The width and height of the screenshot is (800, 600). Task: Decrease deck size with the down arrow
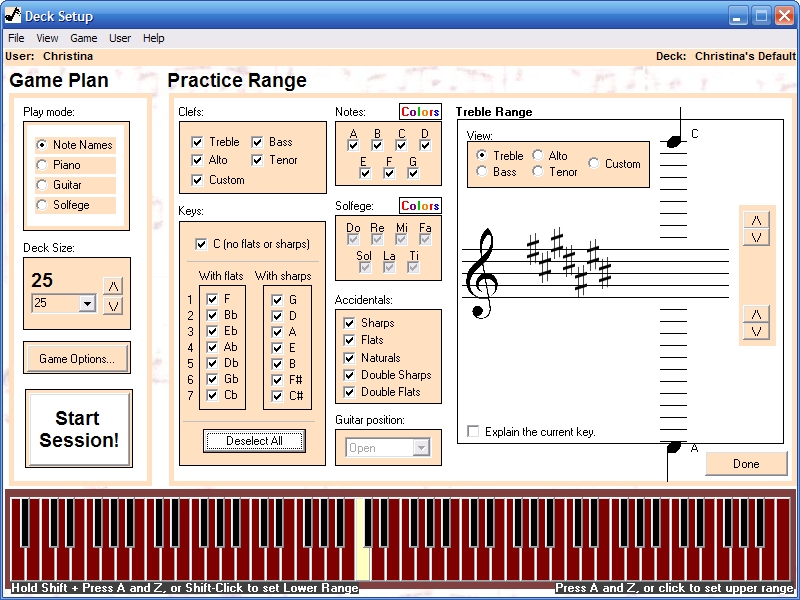tap(113, 306)
